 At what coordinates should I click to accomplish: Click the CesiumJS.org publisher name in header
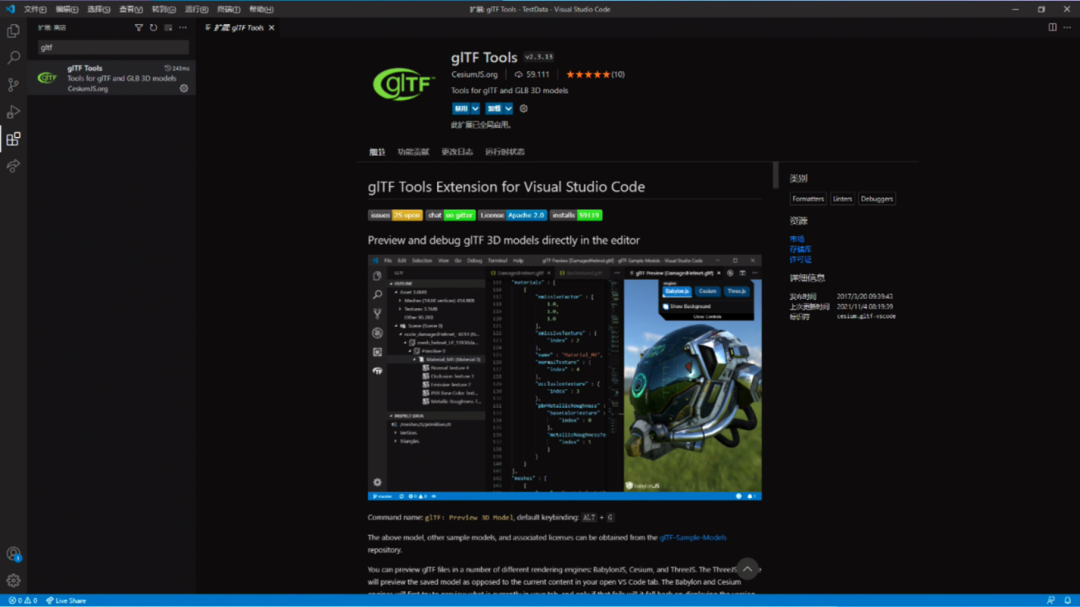(x=474, y=74)
